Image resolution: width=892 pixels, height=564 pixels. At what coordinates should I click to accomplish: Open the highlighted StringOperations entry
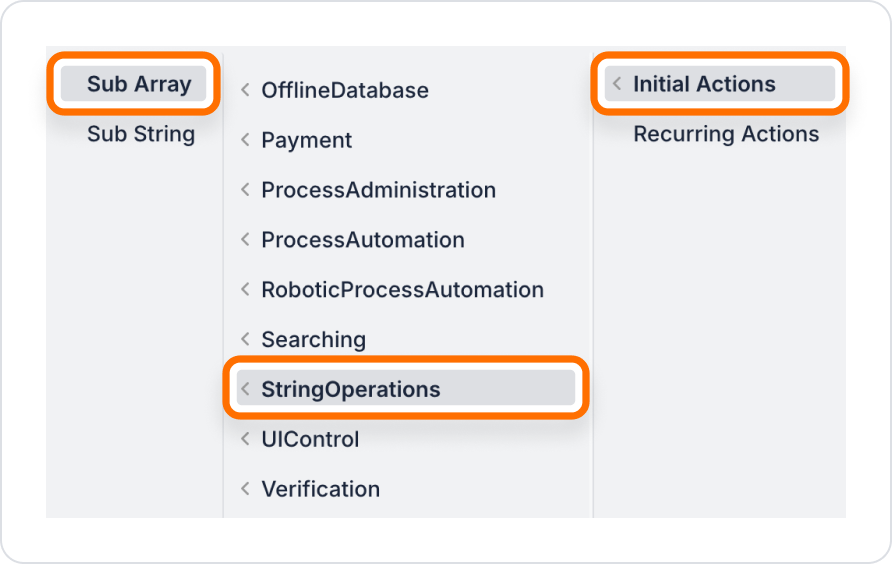[405, 388]
